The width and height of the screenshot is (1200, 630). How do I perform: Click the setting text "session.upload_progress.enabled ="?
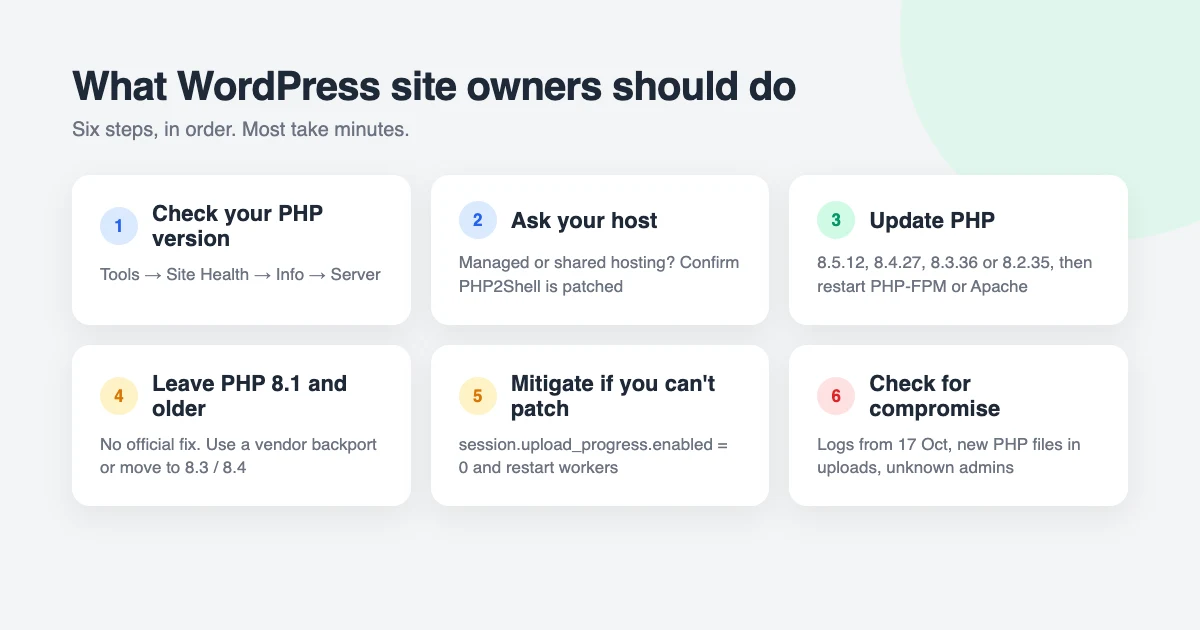pyautogui.click(x=593, y=444)
